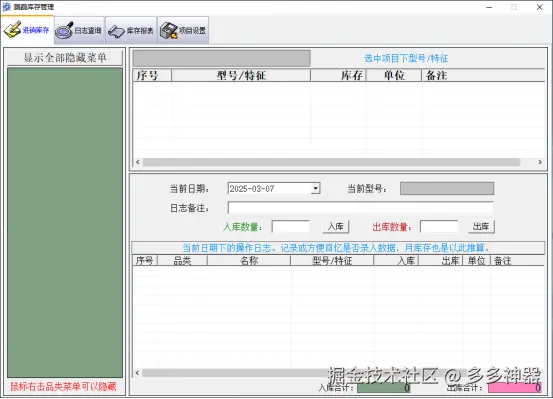553x399 pixels.
Task: Click the 项目设置 settings icon
Action: click(168, 30)
